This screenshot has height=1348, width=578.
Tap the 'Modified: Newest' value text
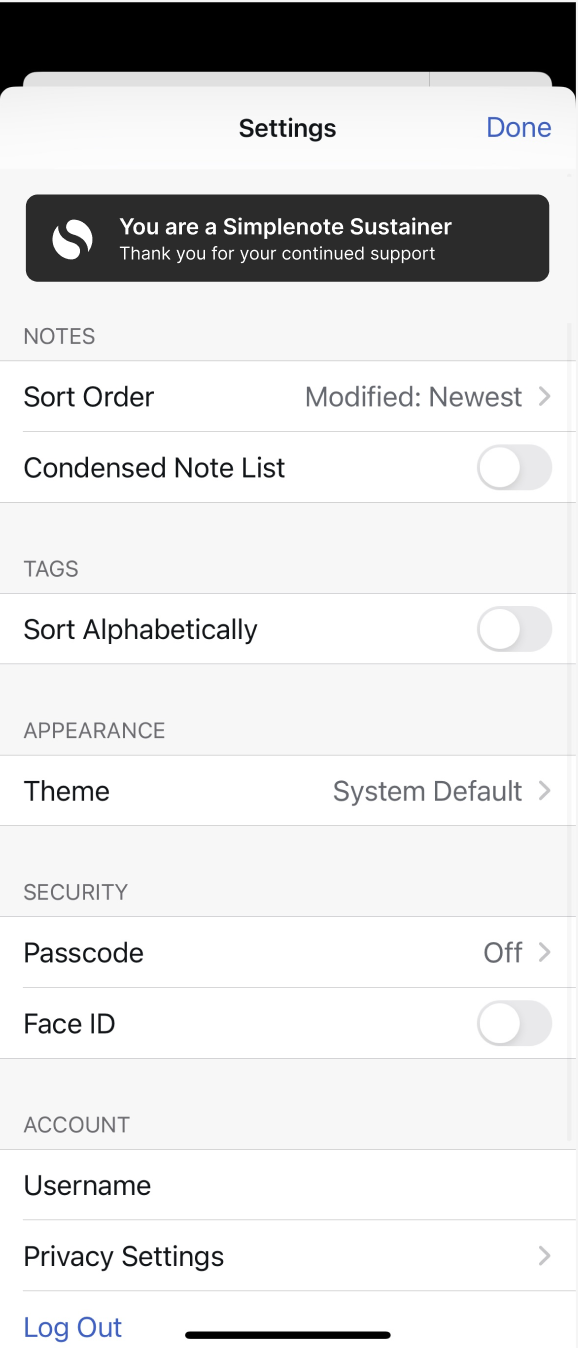(414, 396)
